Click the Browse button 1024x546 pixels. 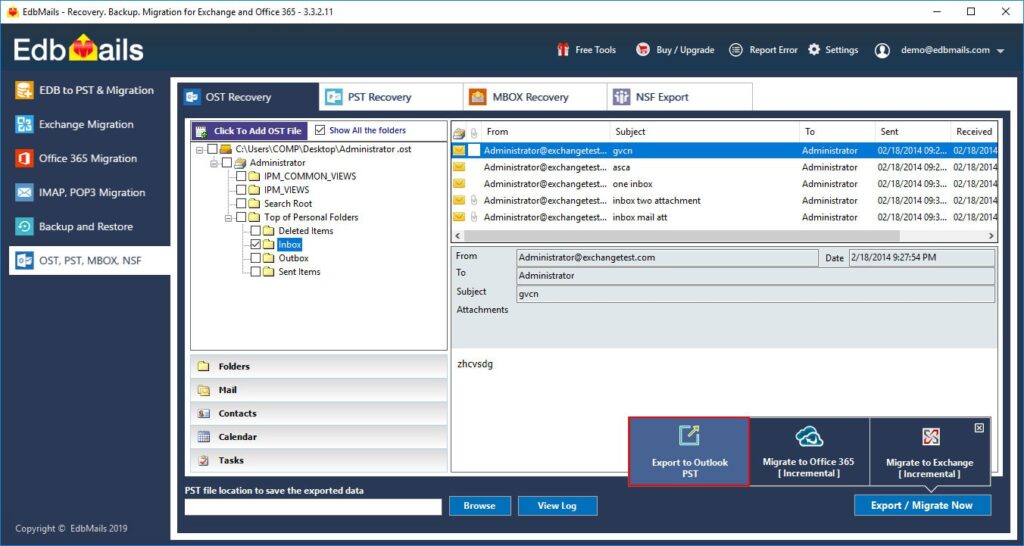click(x=479, y=506)
